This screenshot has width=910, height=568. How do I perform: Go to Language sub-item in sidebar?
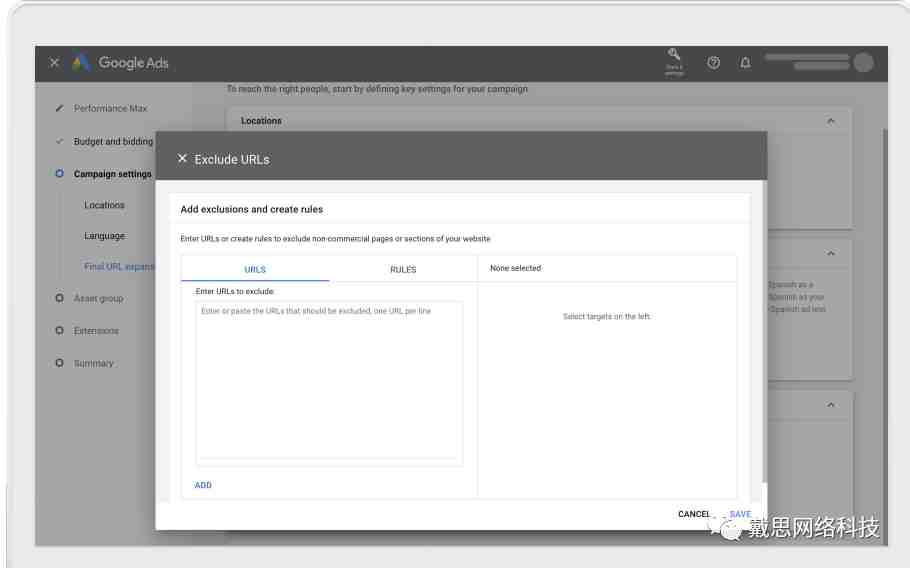pos(104,236)
